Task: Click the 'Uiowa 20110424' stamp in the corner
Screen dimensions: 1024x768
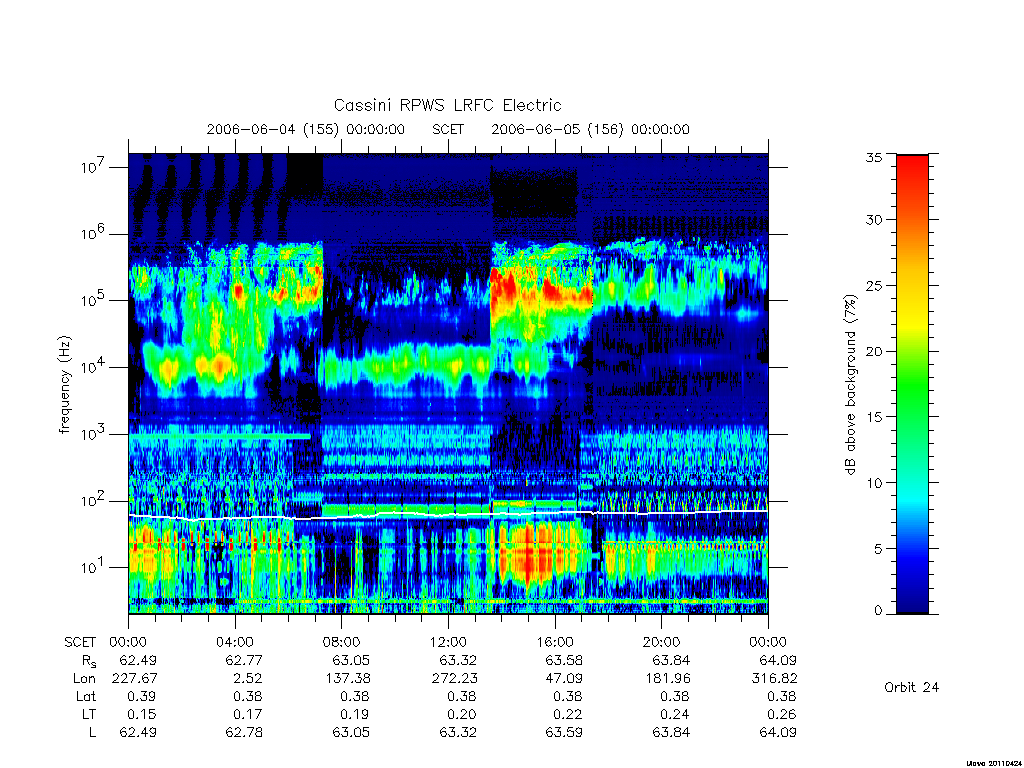Action: tap(994, 763)
